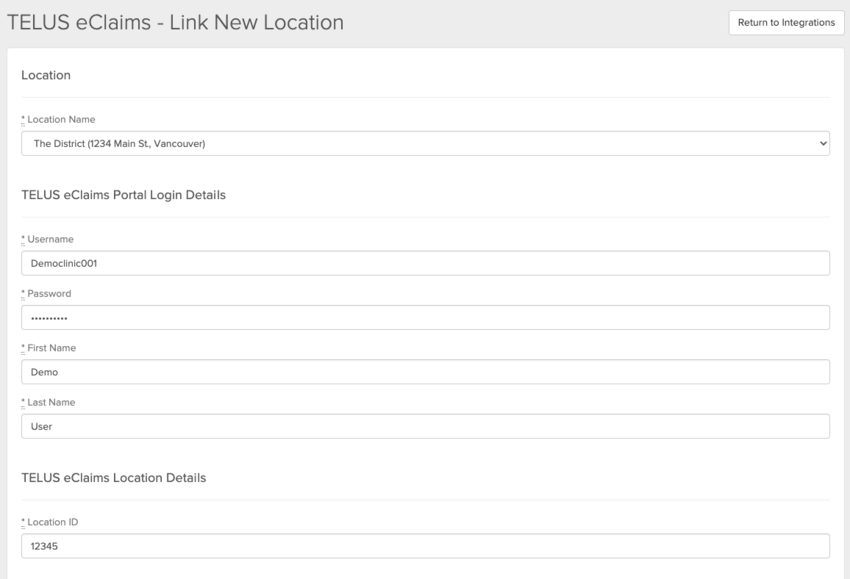
Task: Click the First Name field label
Action: coord(51,348)
